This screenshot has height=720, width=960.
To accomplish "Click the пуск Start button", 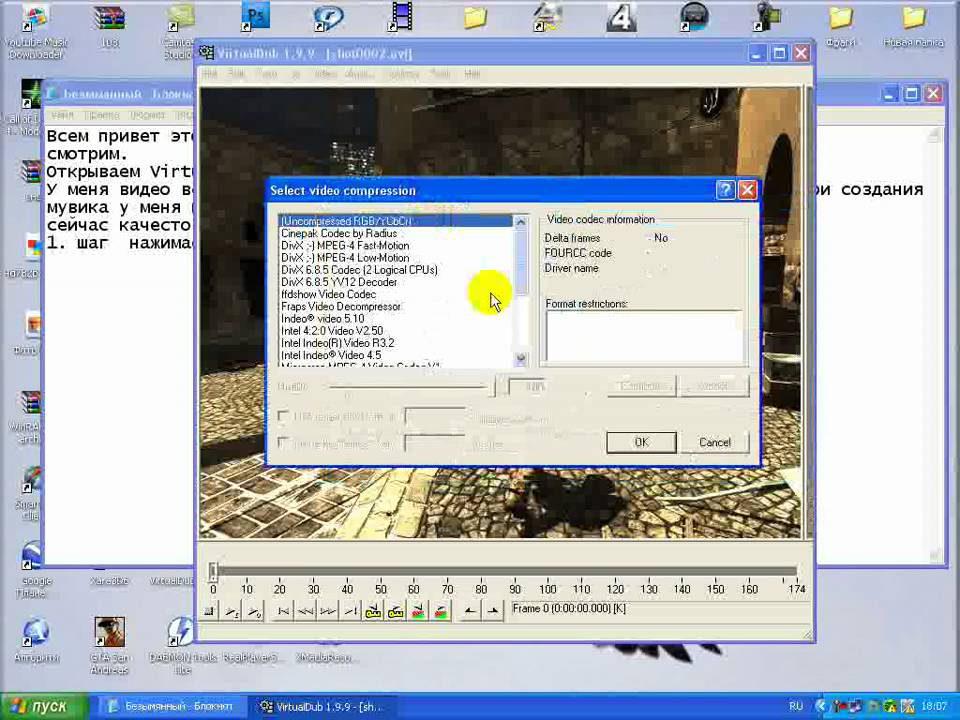I will click(x=44, y=707).
